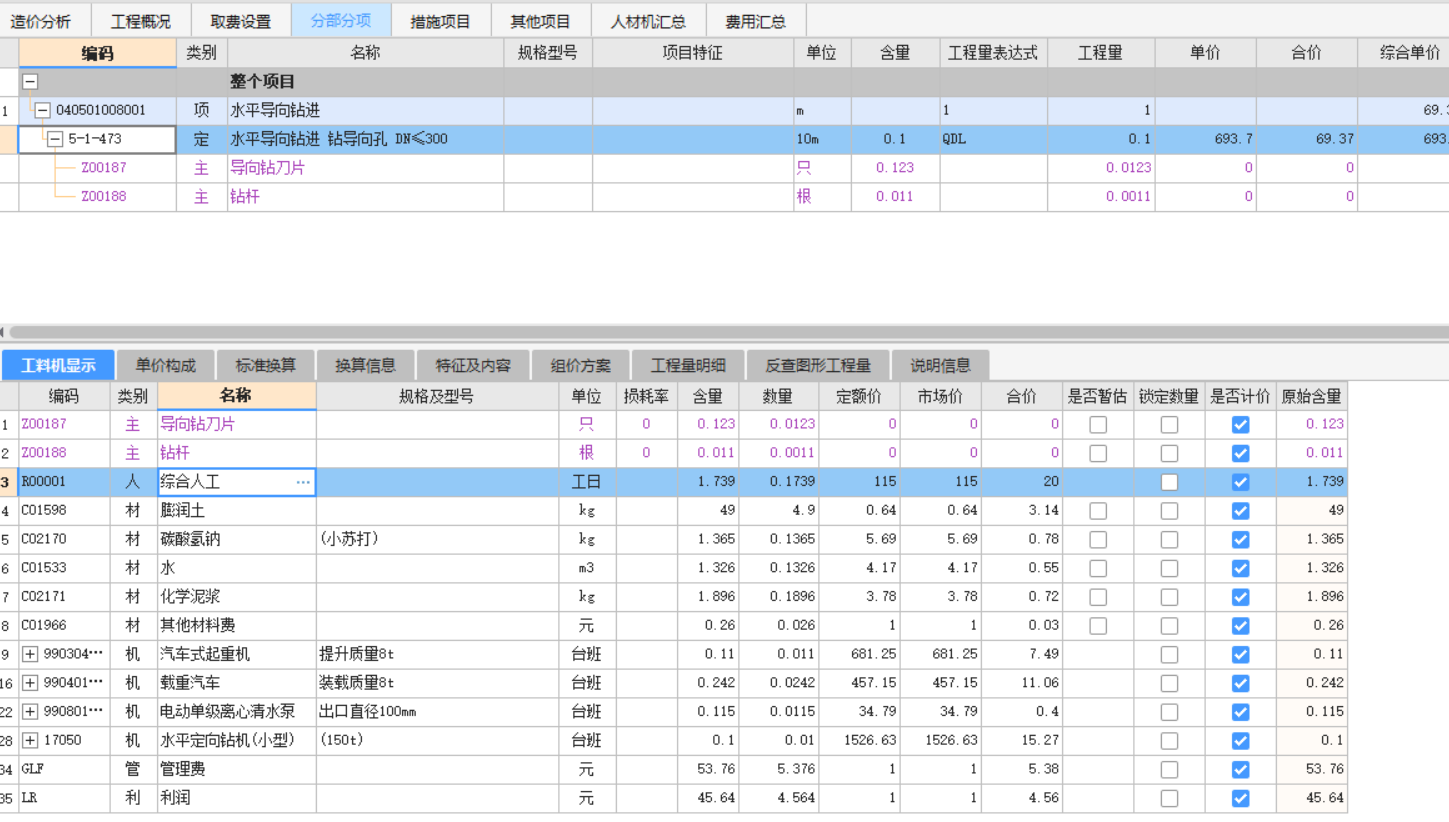1449x822 pixels.
Task: Click unit price 693.7 in quota row
Action: tap(1205, 139)
